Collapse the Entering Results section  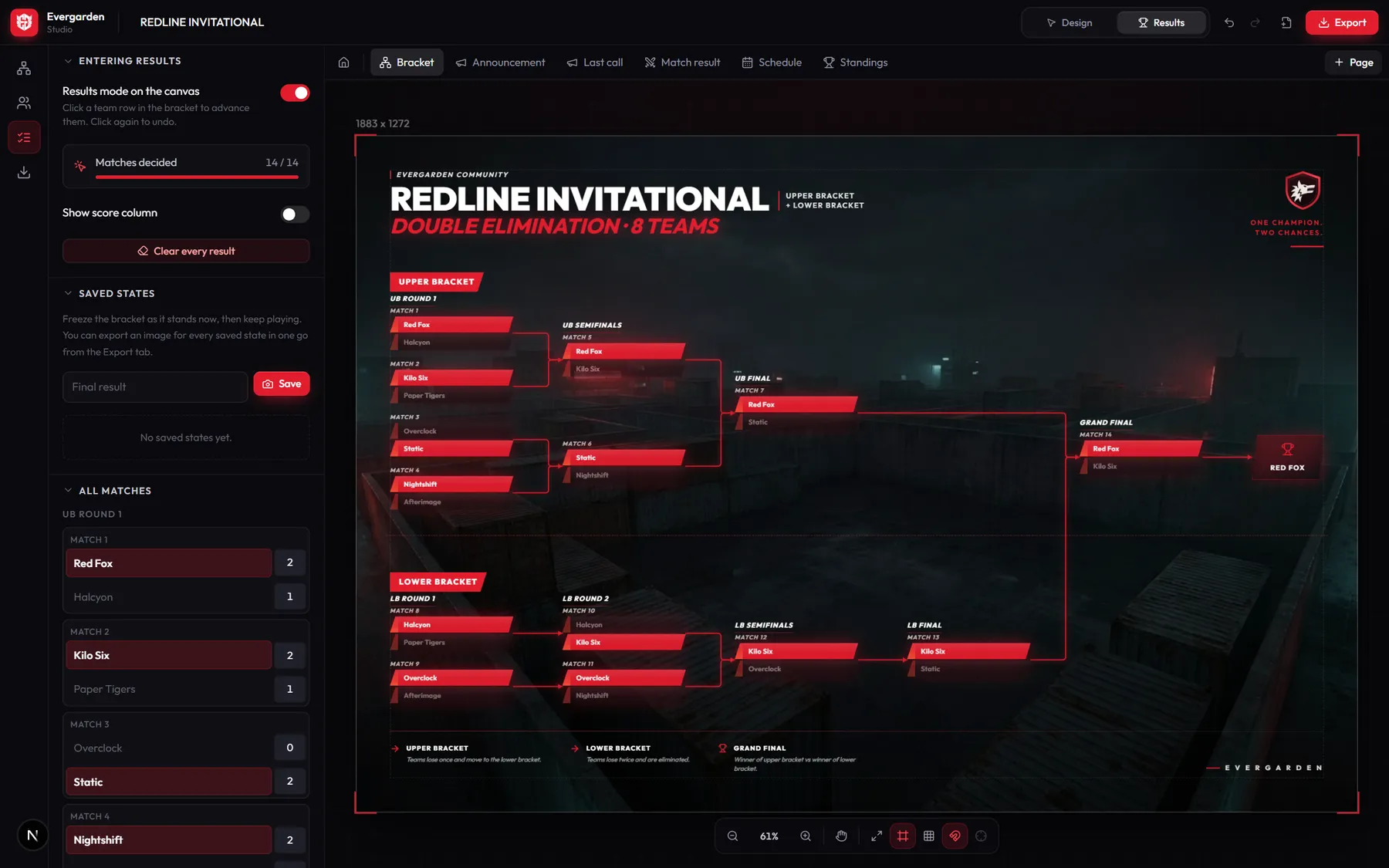click(x=68, y=61)
